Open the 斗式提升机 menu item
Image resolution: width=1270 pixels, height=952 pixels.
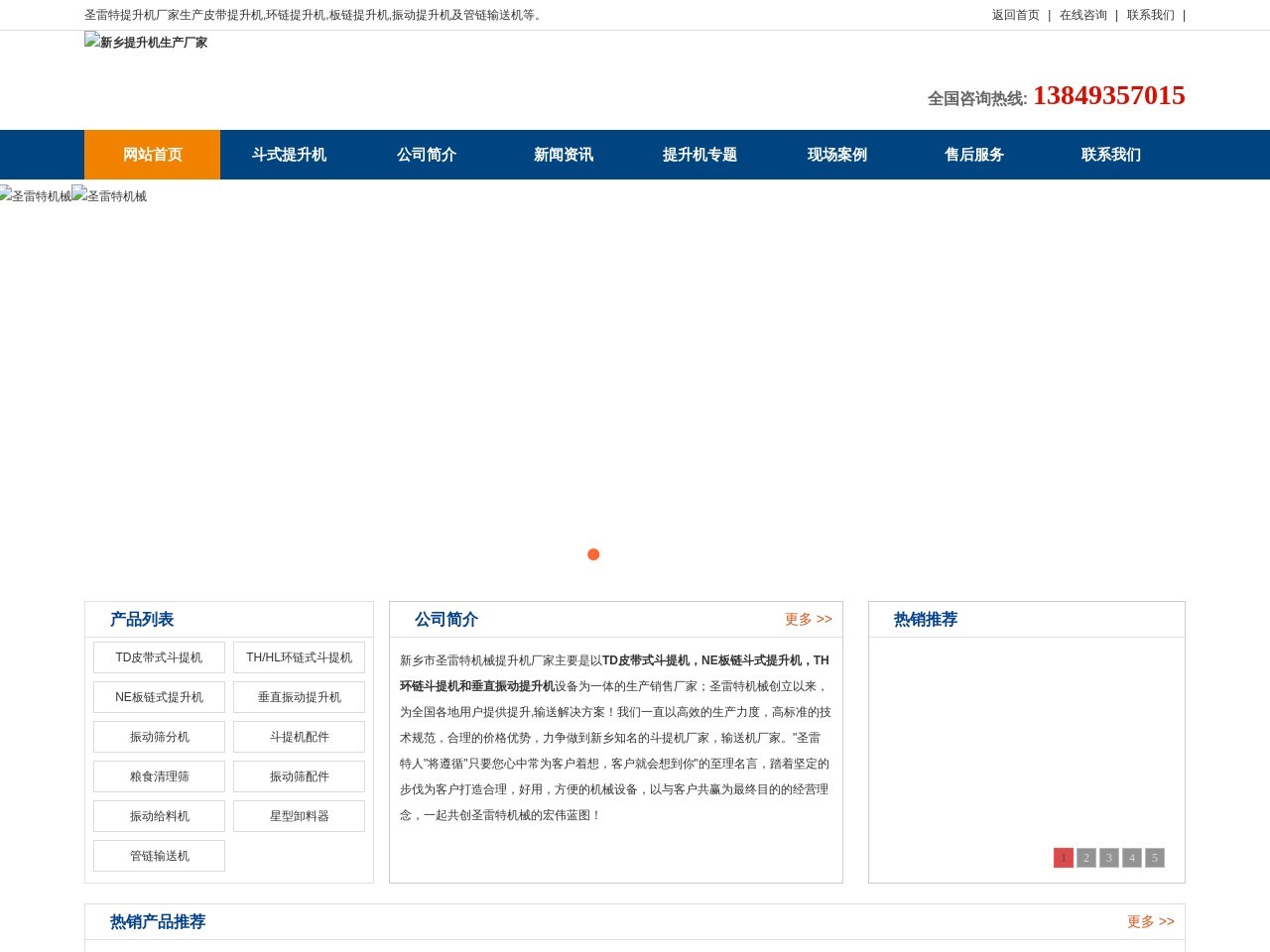[289, 155]
